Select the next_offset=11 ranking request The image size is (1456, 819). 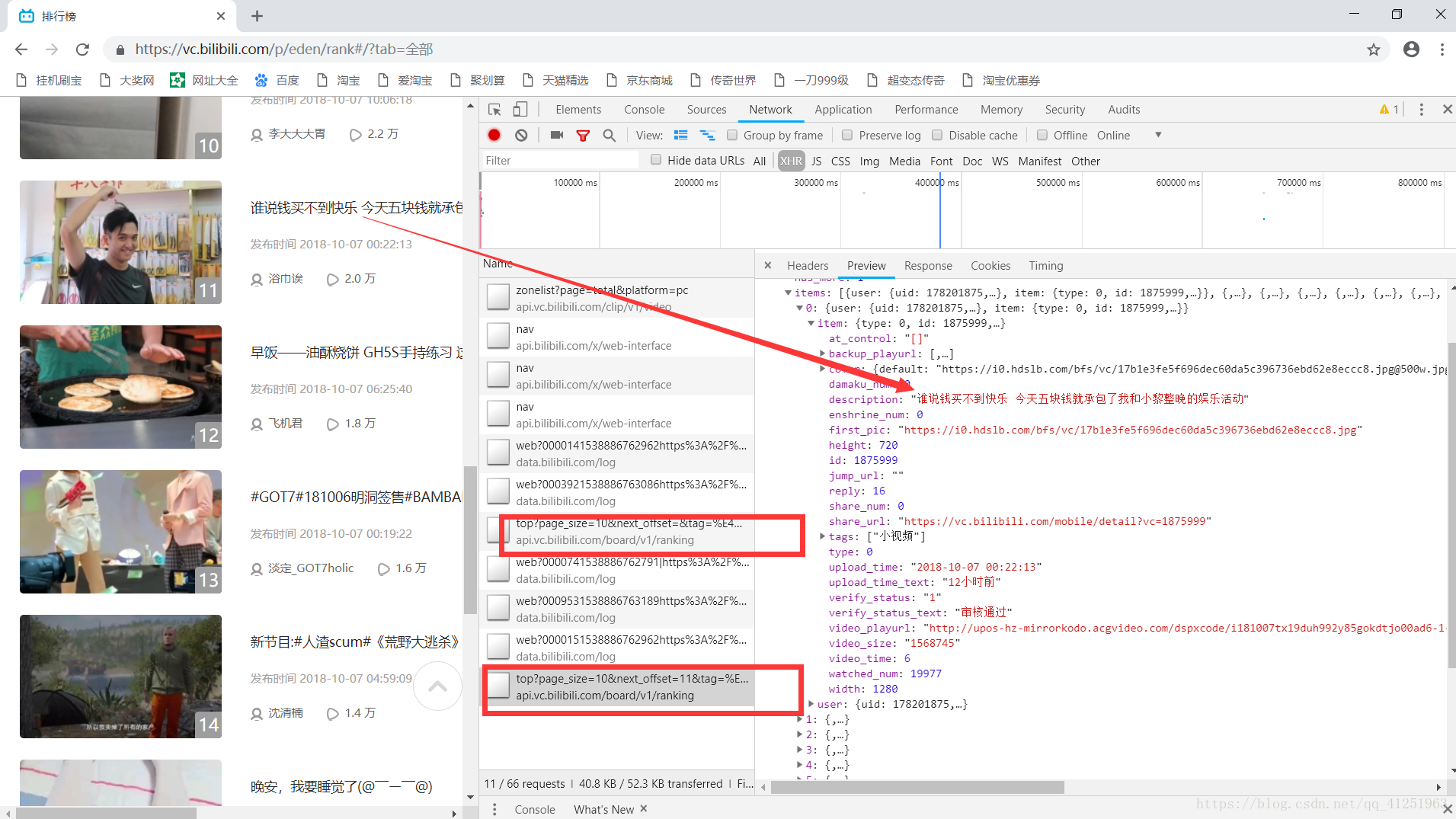(618, 686)
